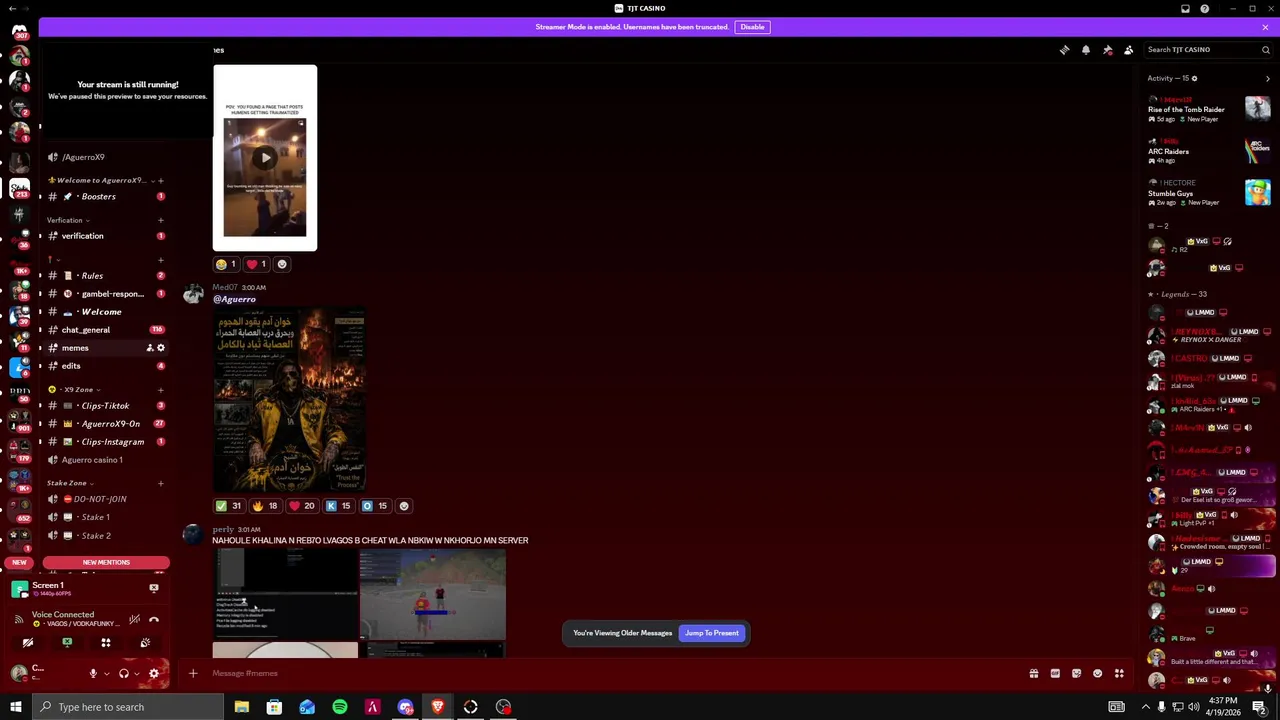This screenshot has width=1280, height=720.
Task: Toggle the K reaction with 15
Action: pos(338,506)
